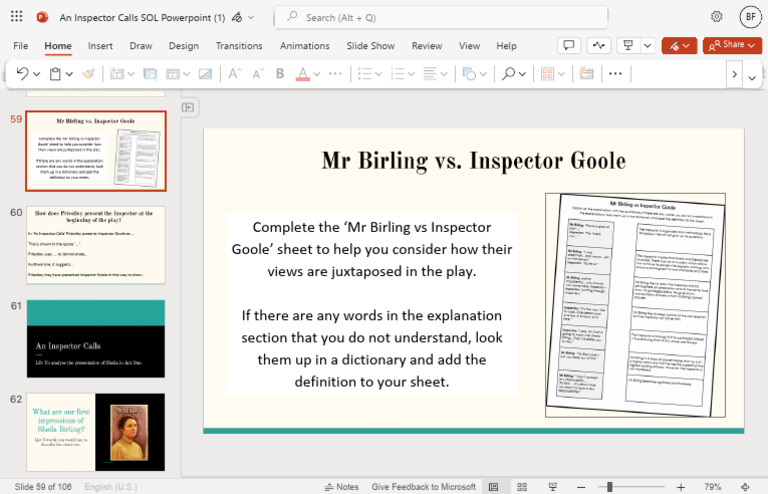This screenshot has width=768, height=494.
Task: Open the File menu
Action: (x=21, y=46)
